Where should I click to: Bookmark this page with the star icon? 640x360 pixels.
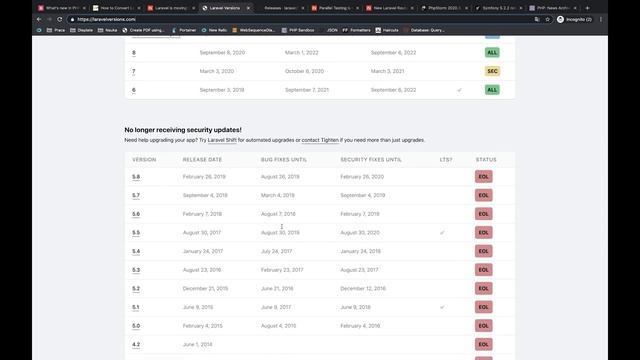[547, 19]
